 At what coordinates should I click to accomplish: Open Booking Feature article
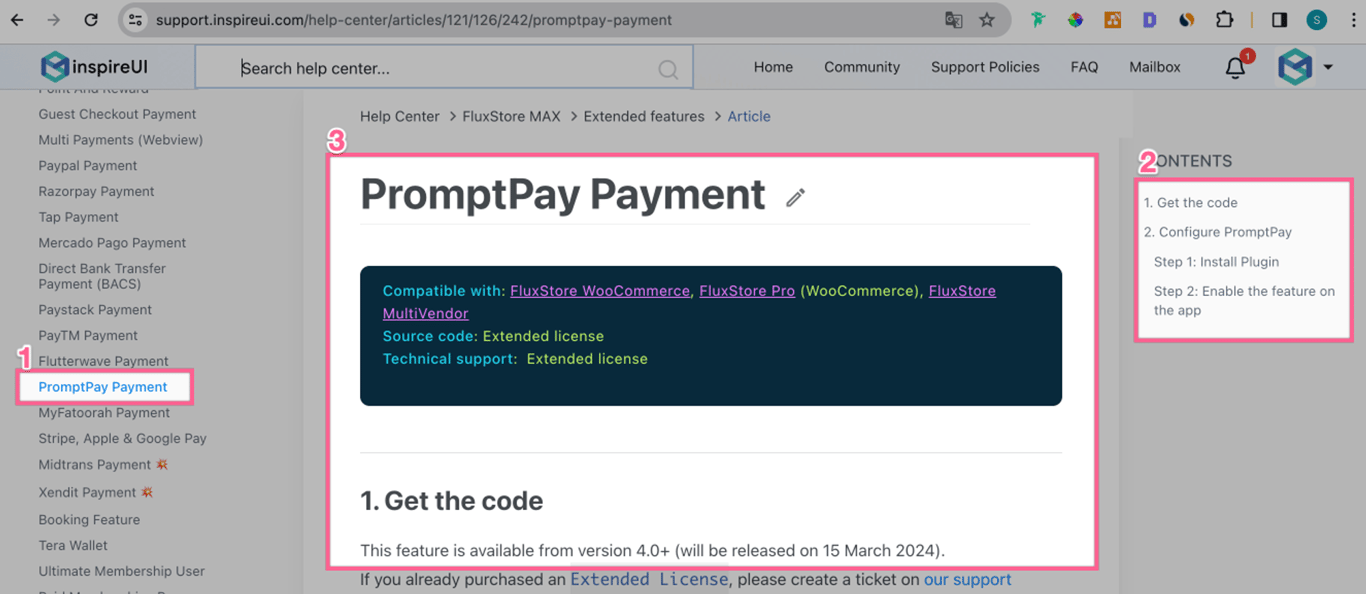pyautogui.click(x=89, y=520)
